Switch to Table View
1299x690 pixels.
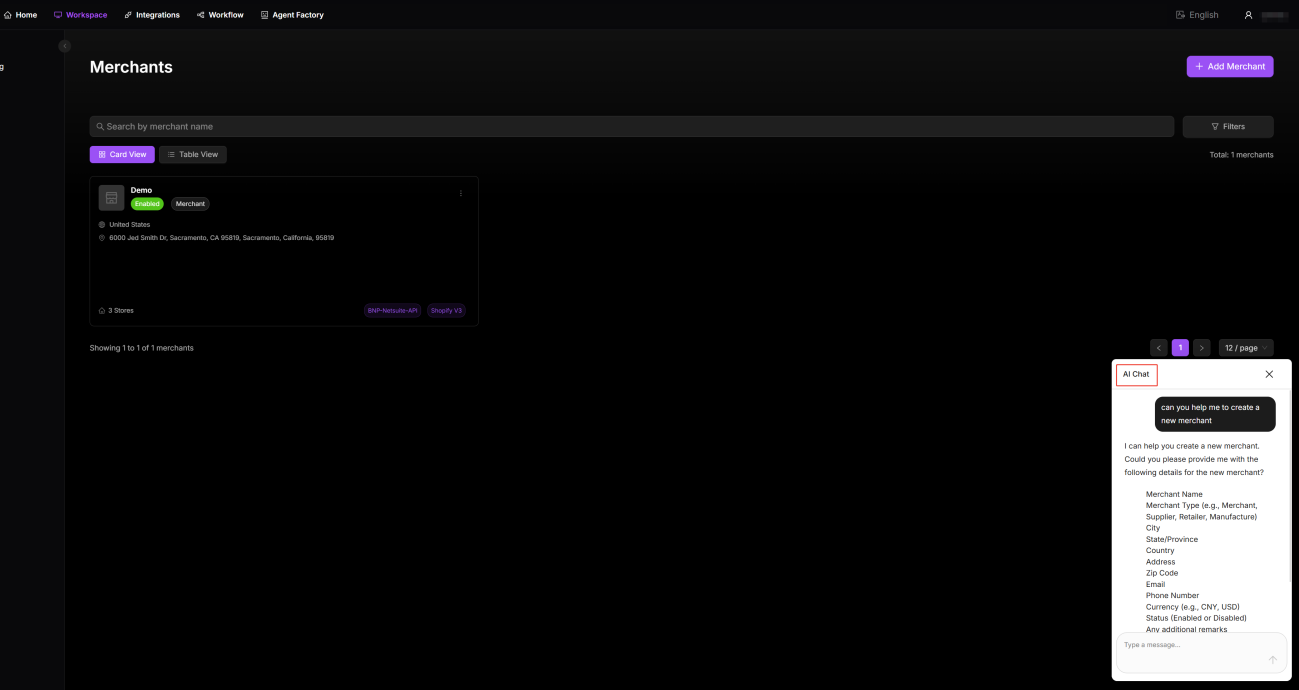(193, 155)
